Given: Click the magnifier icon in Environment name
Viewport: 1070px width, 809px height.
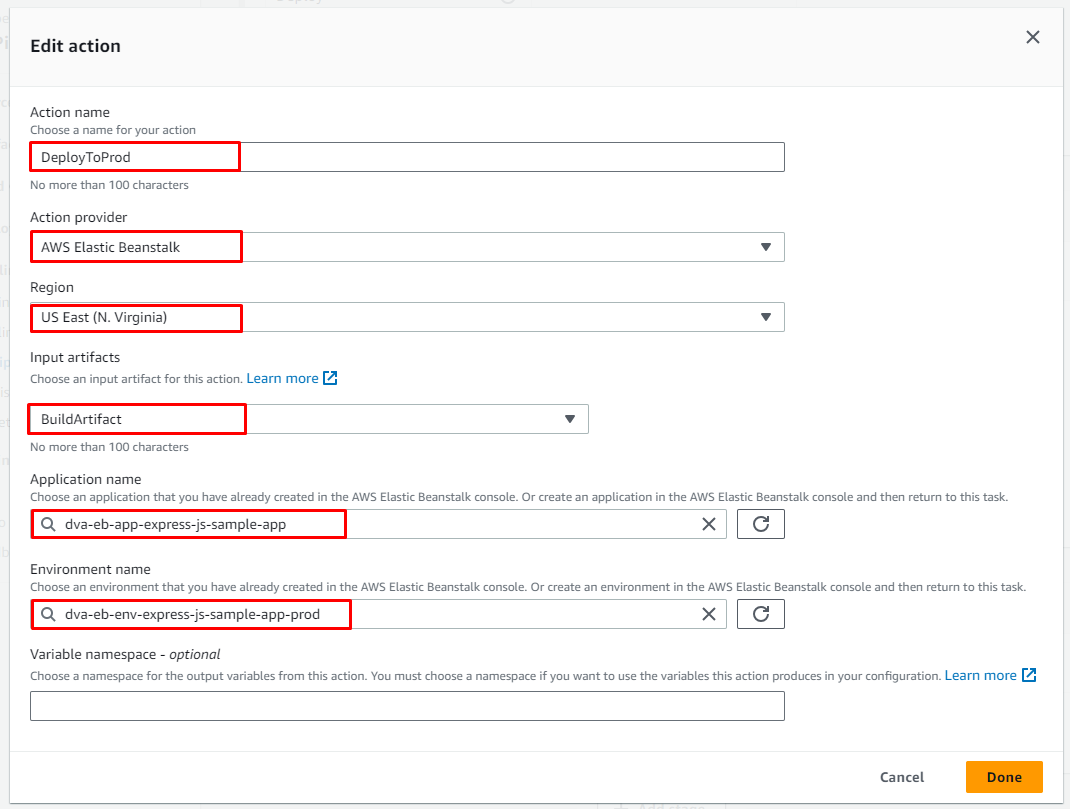Looking at the screenshot, I should click(48, 615).
